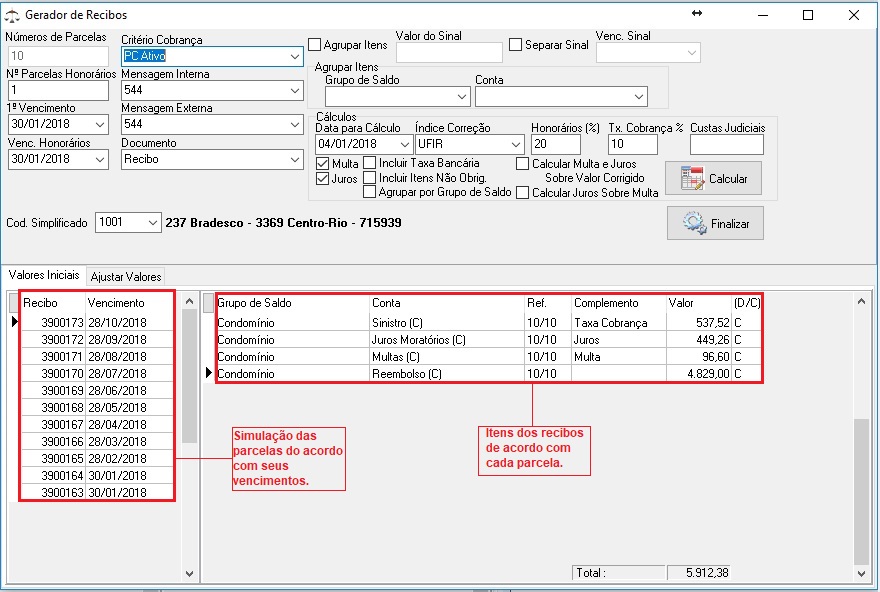The width and height of the screenshot is (880, 592).
Task: Select the Valores Iniciais tab
Action: pyautogui.click(x=43, y=275)
